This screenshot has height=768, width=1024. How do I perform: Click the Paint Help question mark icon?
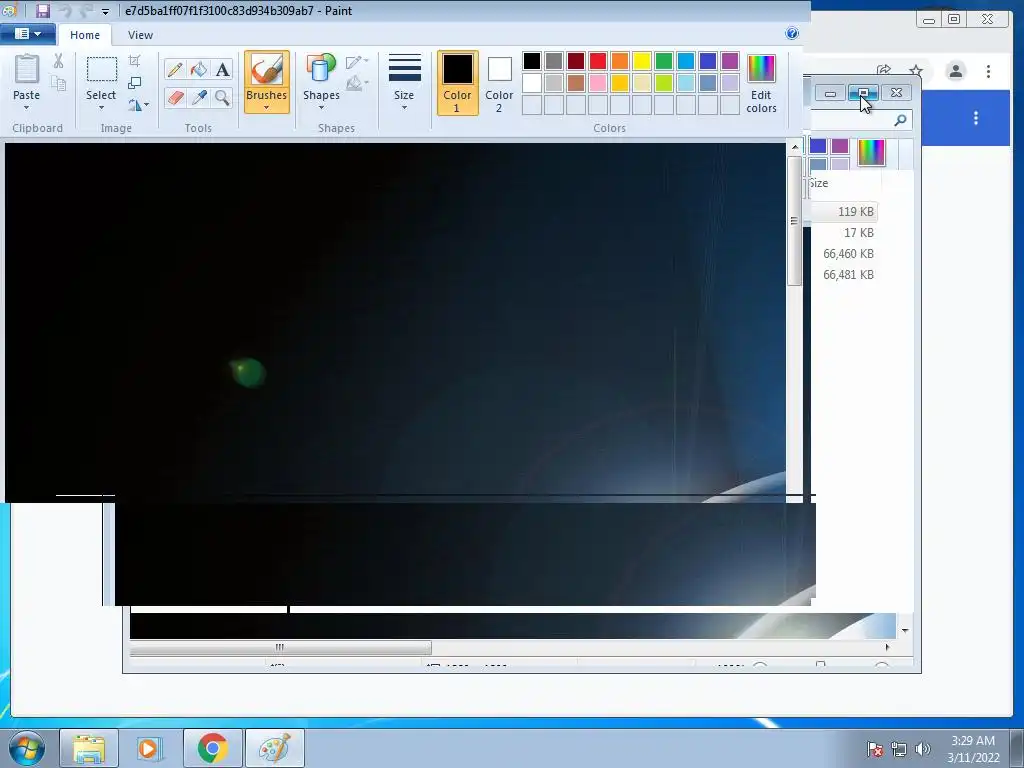792,33
